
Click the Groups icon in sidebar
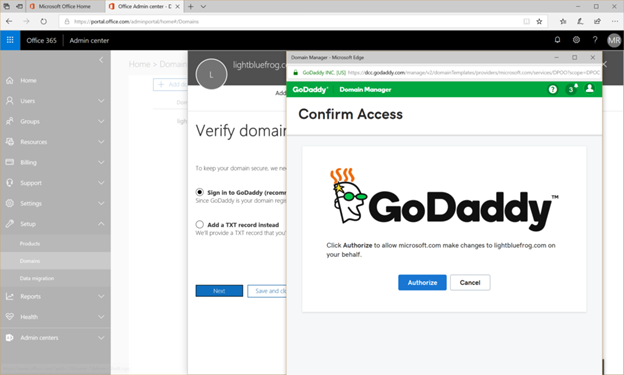(10, 121)
